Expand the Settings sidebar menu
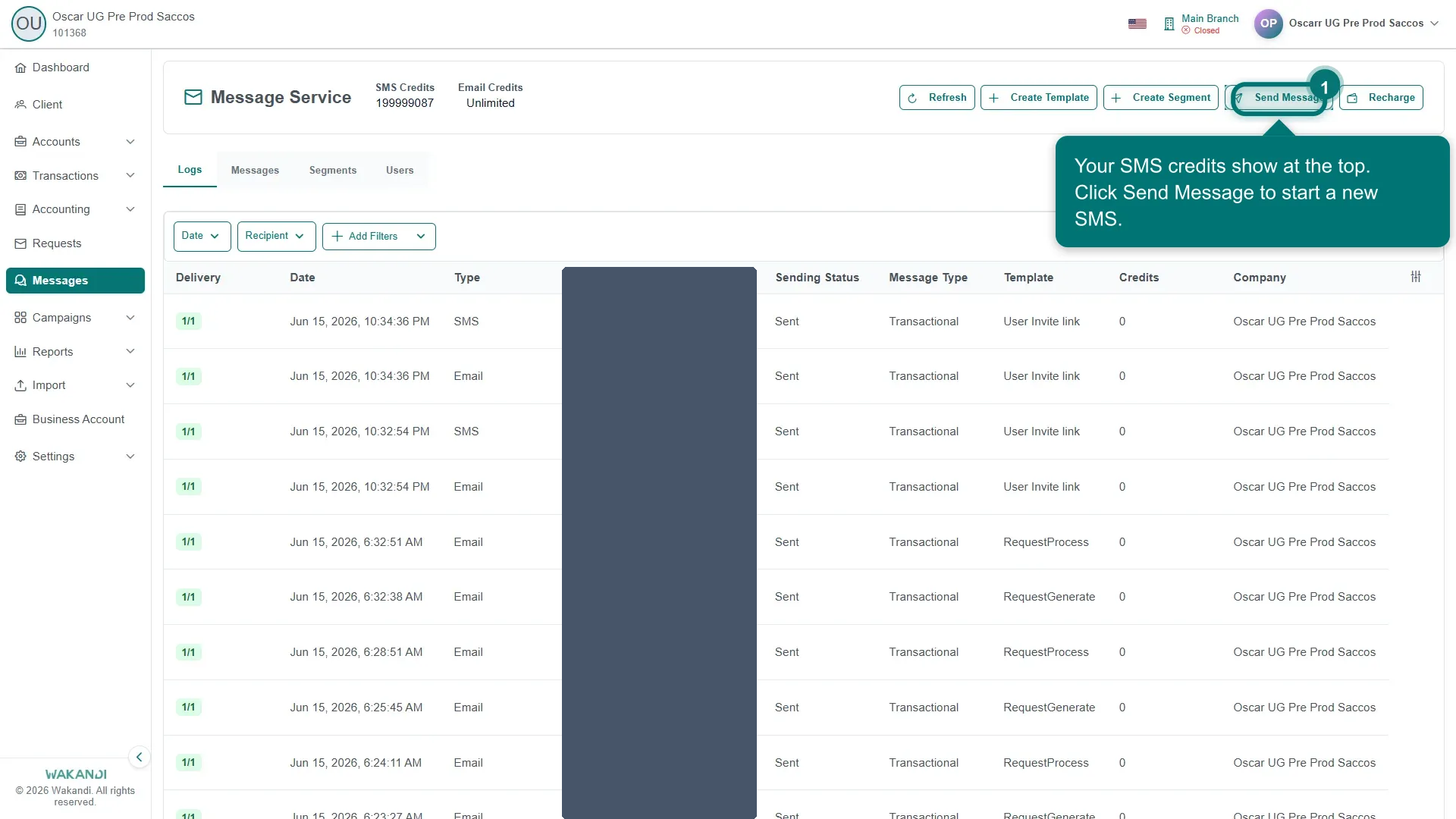The height and width of the screenshot is (819, 1456). coord(75,457)
